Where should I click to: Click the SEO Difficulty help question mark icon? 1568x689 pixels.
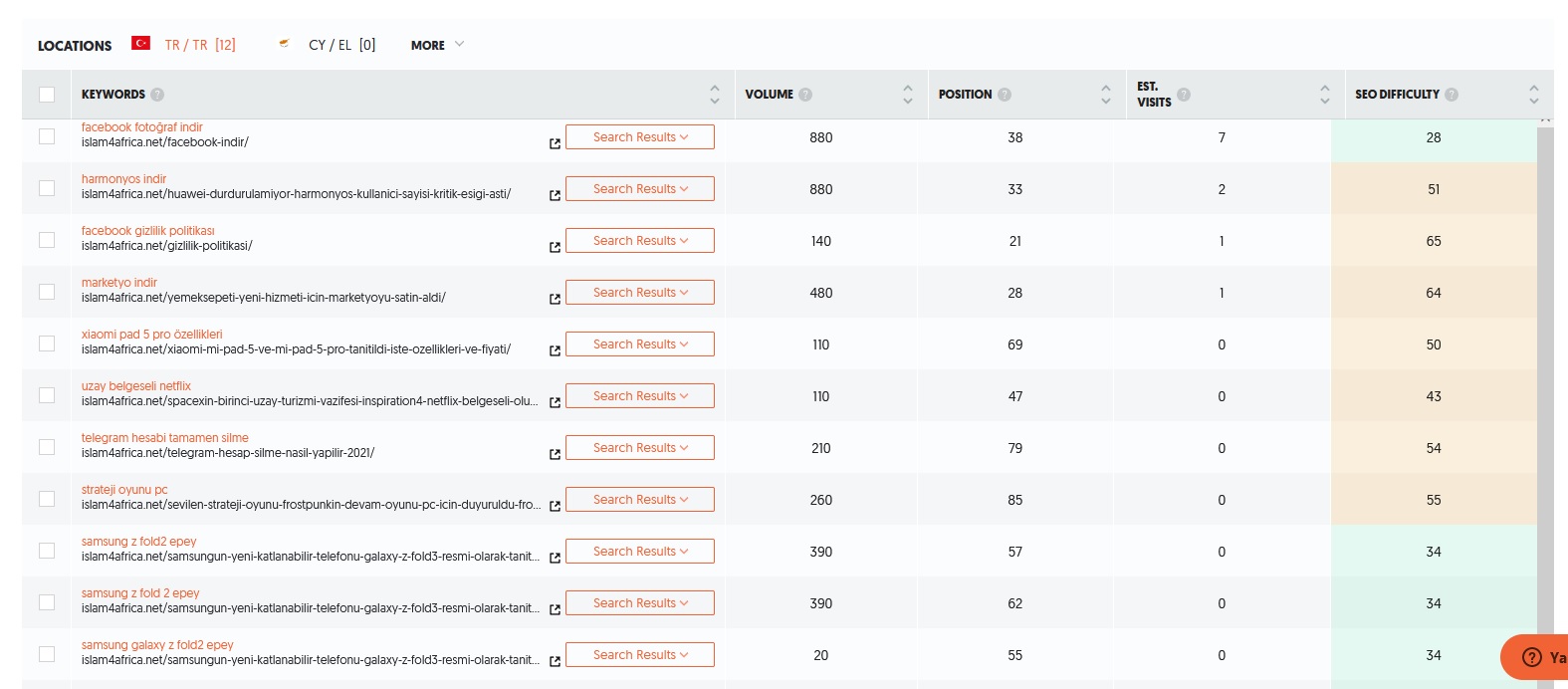(x=1452, y=95)
